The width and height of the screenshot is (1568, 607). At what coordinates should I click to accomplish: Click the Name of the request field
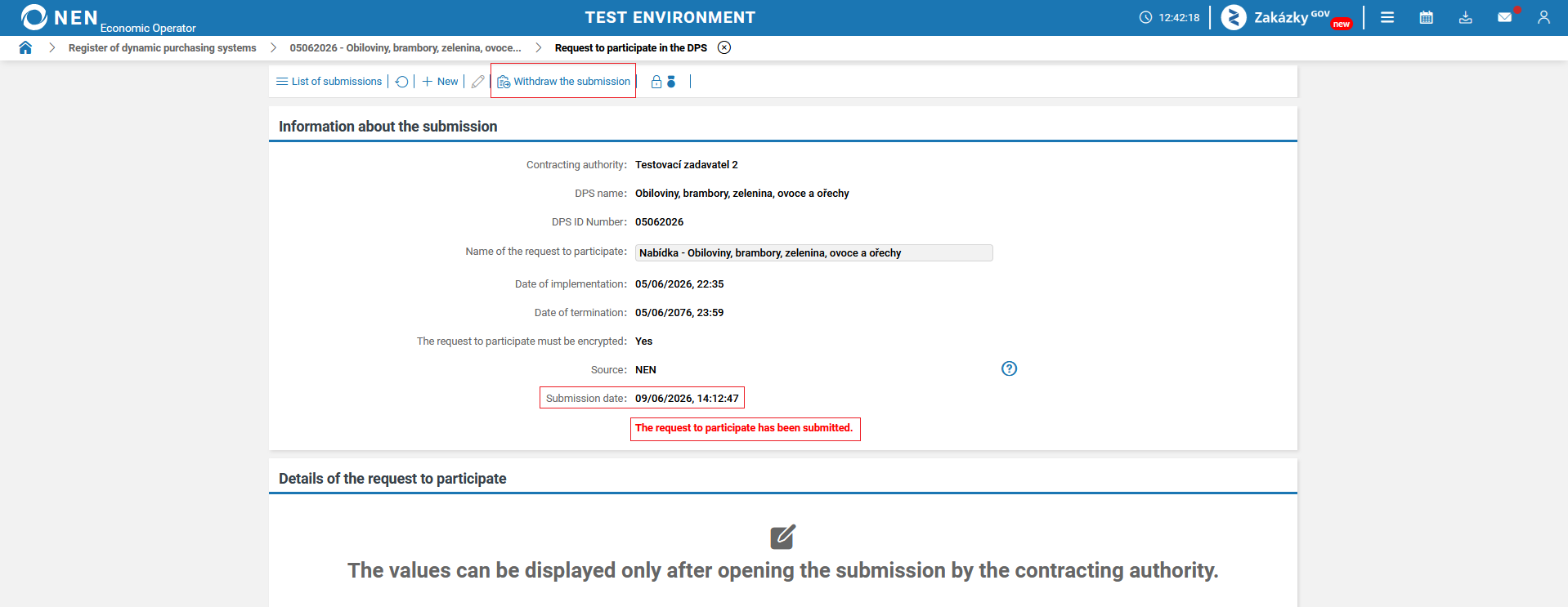coord(813,253)
